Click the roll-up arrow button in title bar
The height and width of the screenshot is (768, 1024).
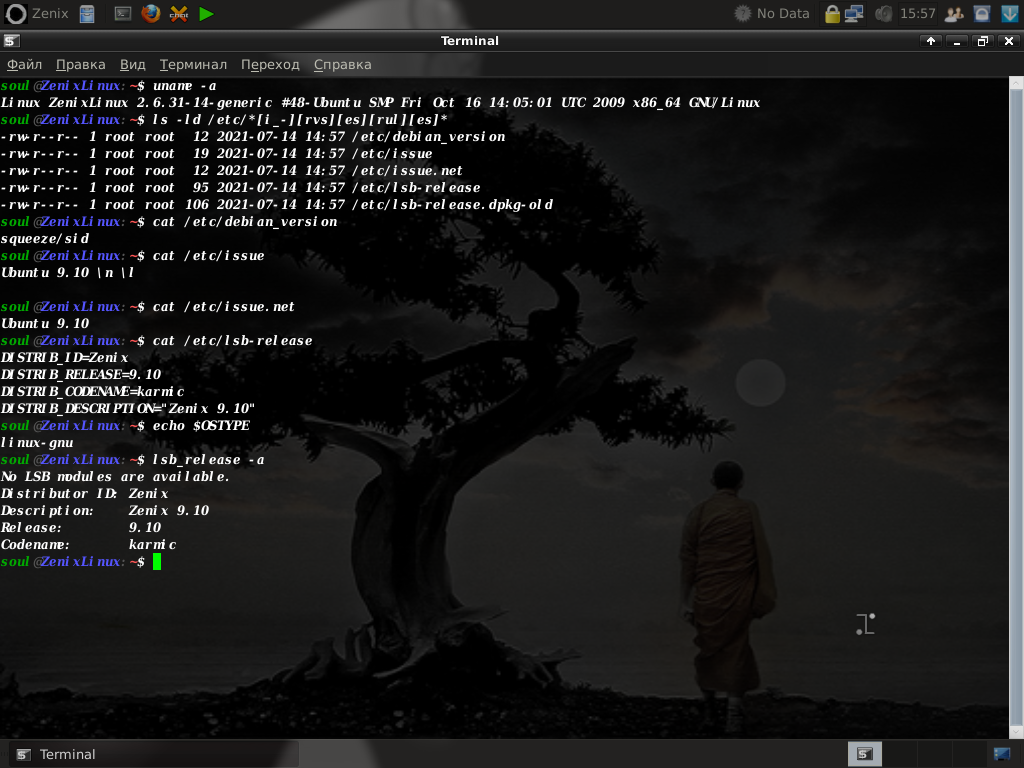coord(931,41)
